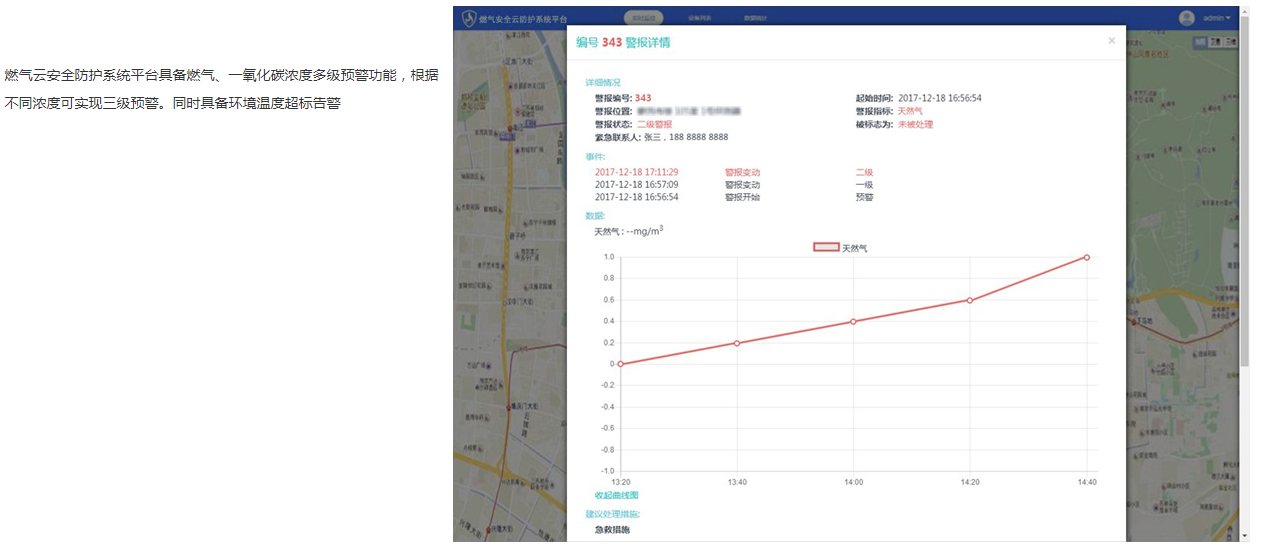Click the scrollbar up arrow
This screenshot has height=553, width=1267.
tap(1245, 11)
